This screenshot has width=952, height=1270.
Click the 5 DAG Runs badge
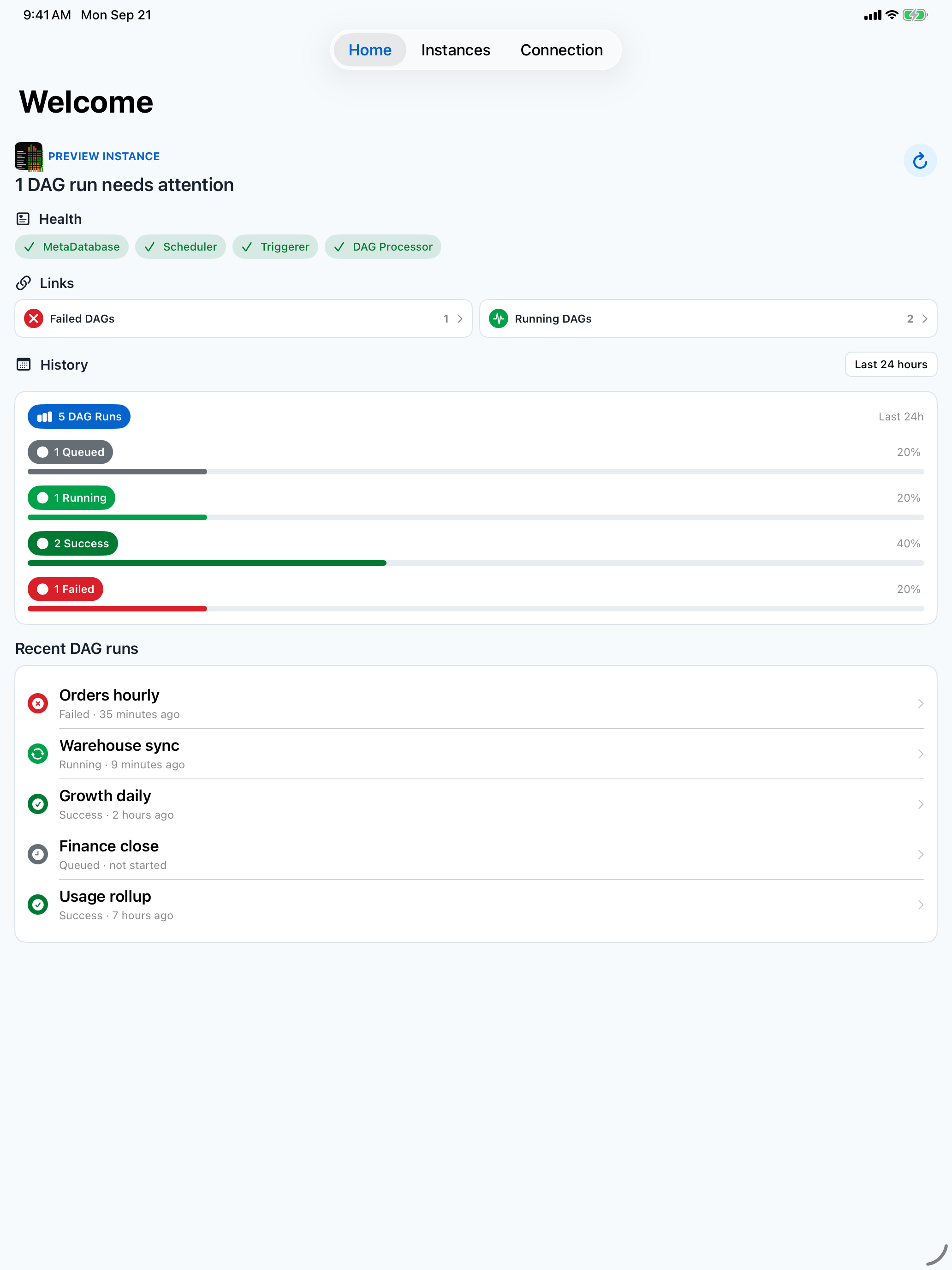point(79,417)
